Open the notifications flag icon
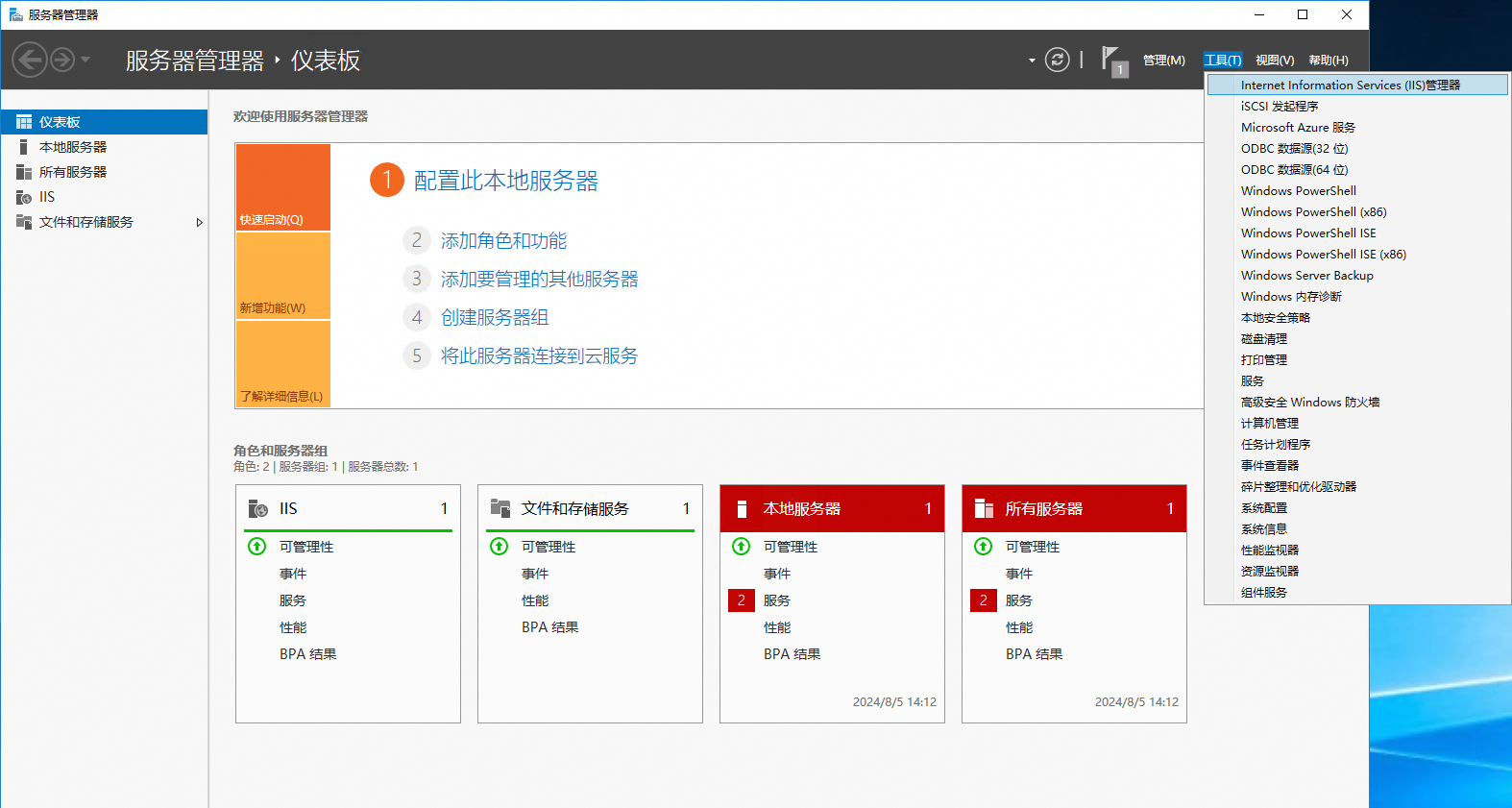 pos(1114,61)
